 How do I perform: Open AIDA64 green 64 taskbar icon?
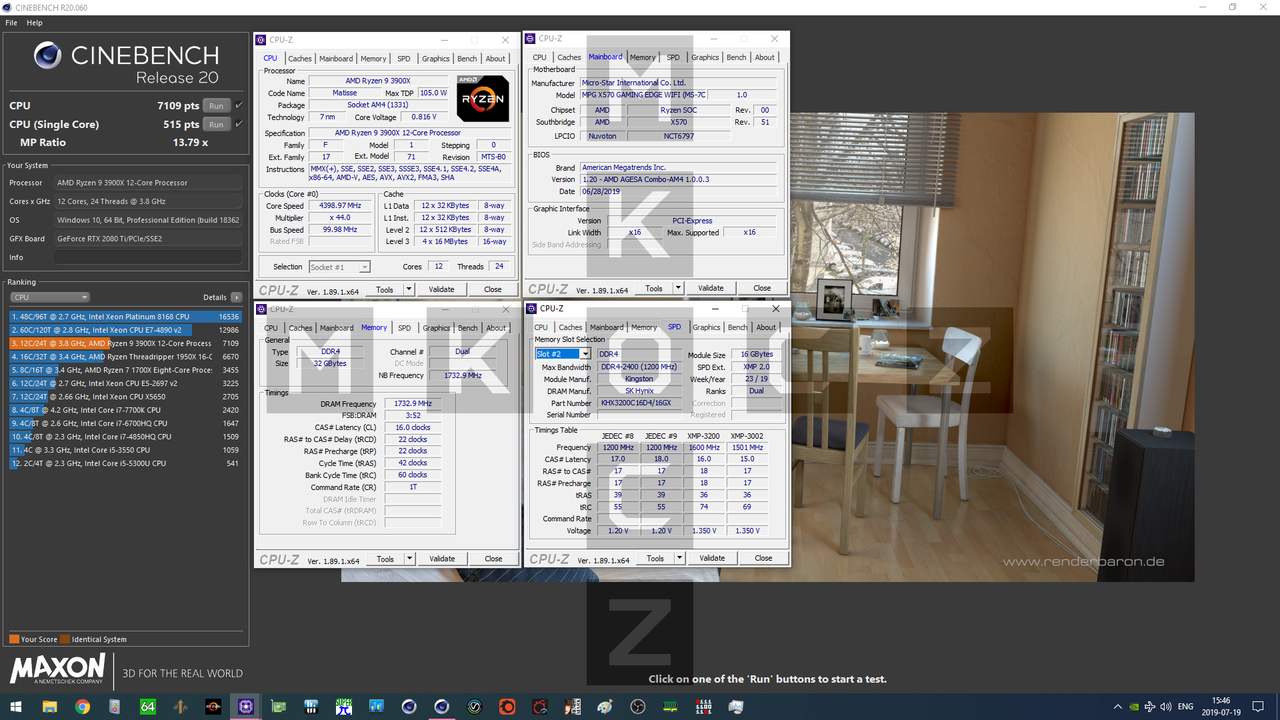pyautogui.click(x=147, y=706)
